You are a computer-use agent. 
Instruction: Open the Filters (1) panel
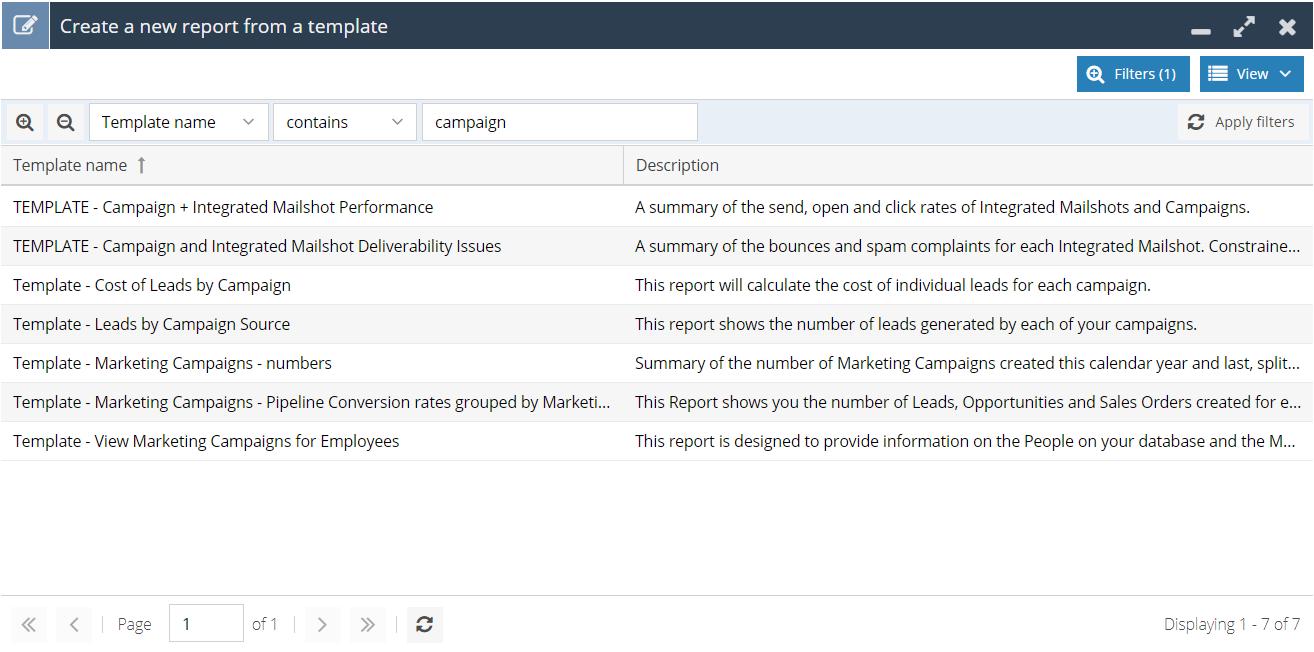coord(1133,74)
